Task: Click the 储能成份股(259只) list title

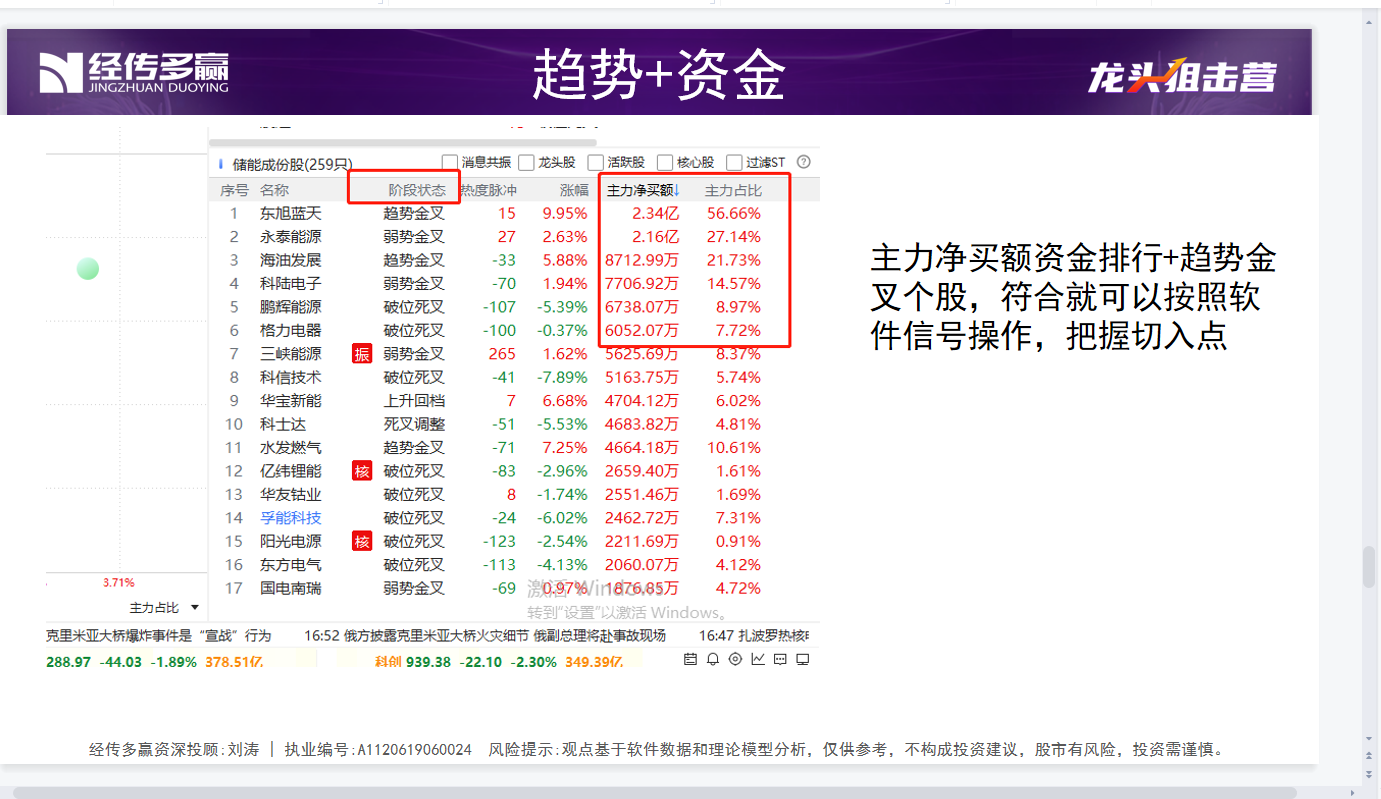Action: [292, 164]
